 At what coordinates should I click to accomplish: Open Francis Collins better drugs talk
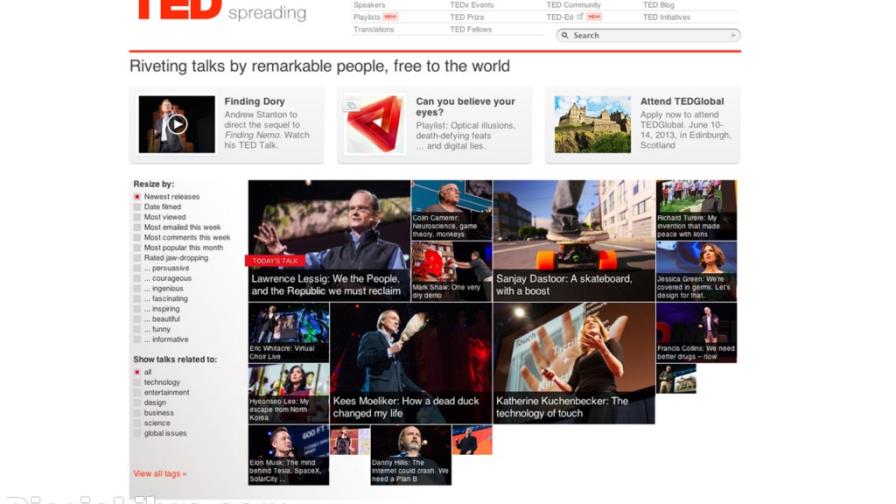pyautogui.click(x=697, y=333)
